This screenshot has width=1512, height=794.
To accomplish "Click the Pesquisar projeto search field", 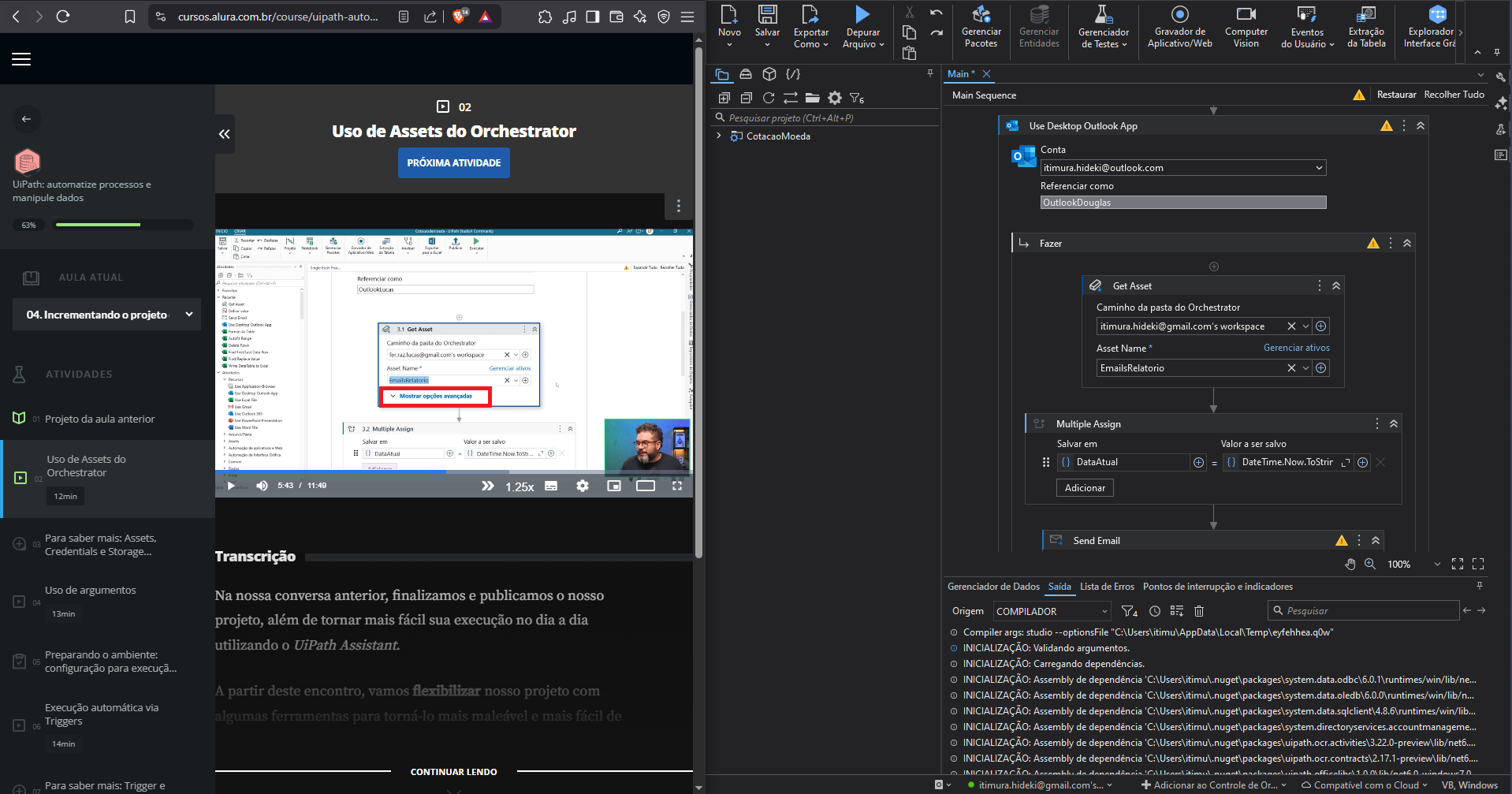I will (824, 118).
